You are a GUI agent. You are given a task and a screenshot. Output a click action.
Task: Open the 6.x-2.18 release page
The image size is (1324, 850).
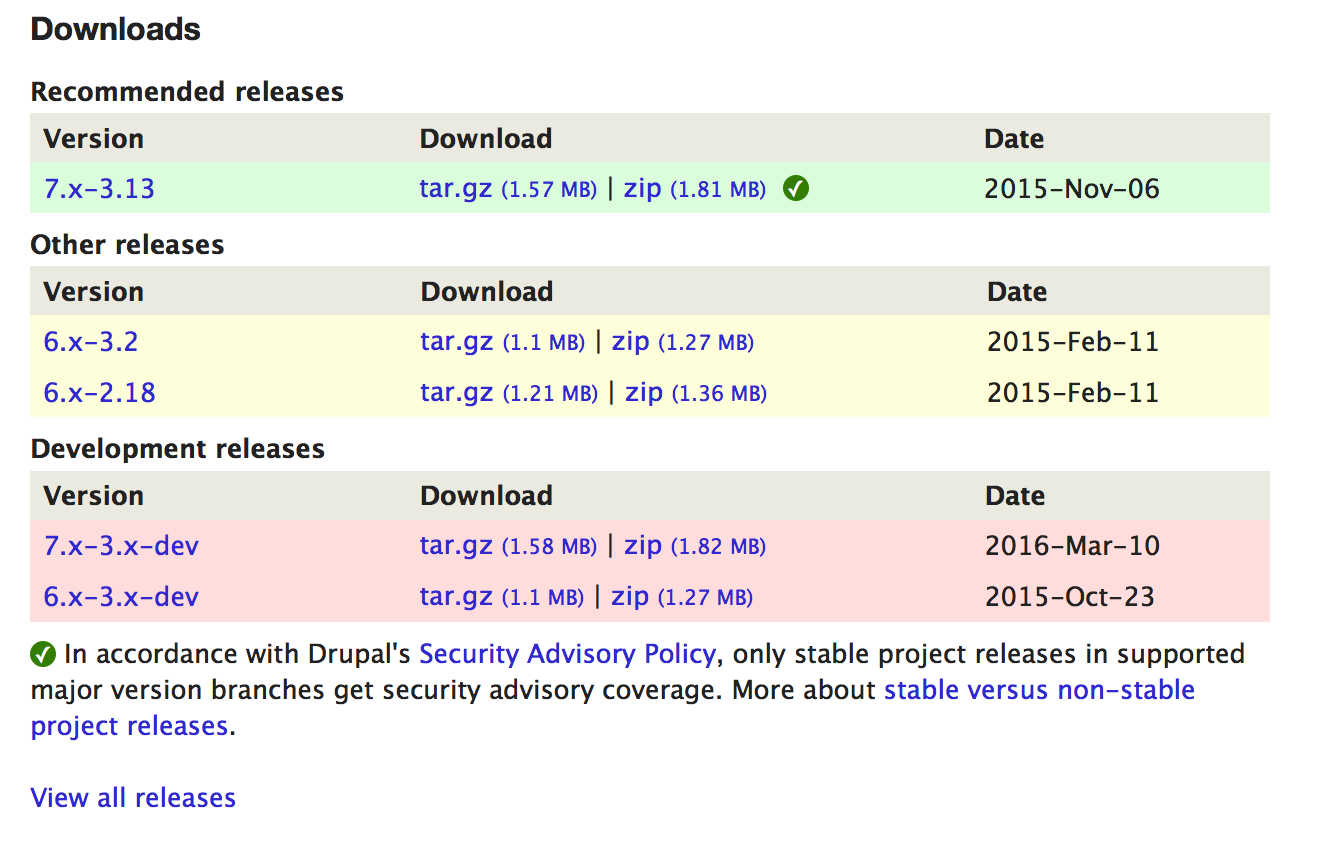click(98, 392)
